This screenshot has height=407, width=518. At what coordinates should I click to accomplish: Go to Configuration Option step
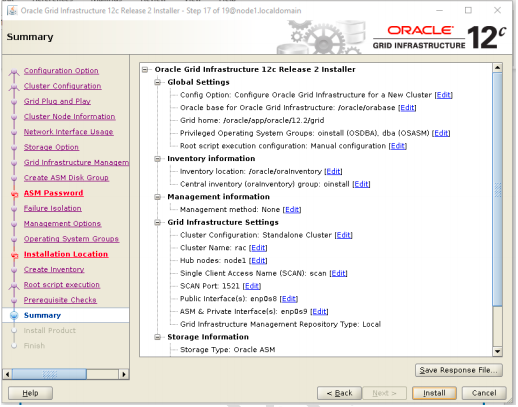tap(61, 71)
